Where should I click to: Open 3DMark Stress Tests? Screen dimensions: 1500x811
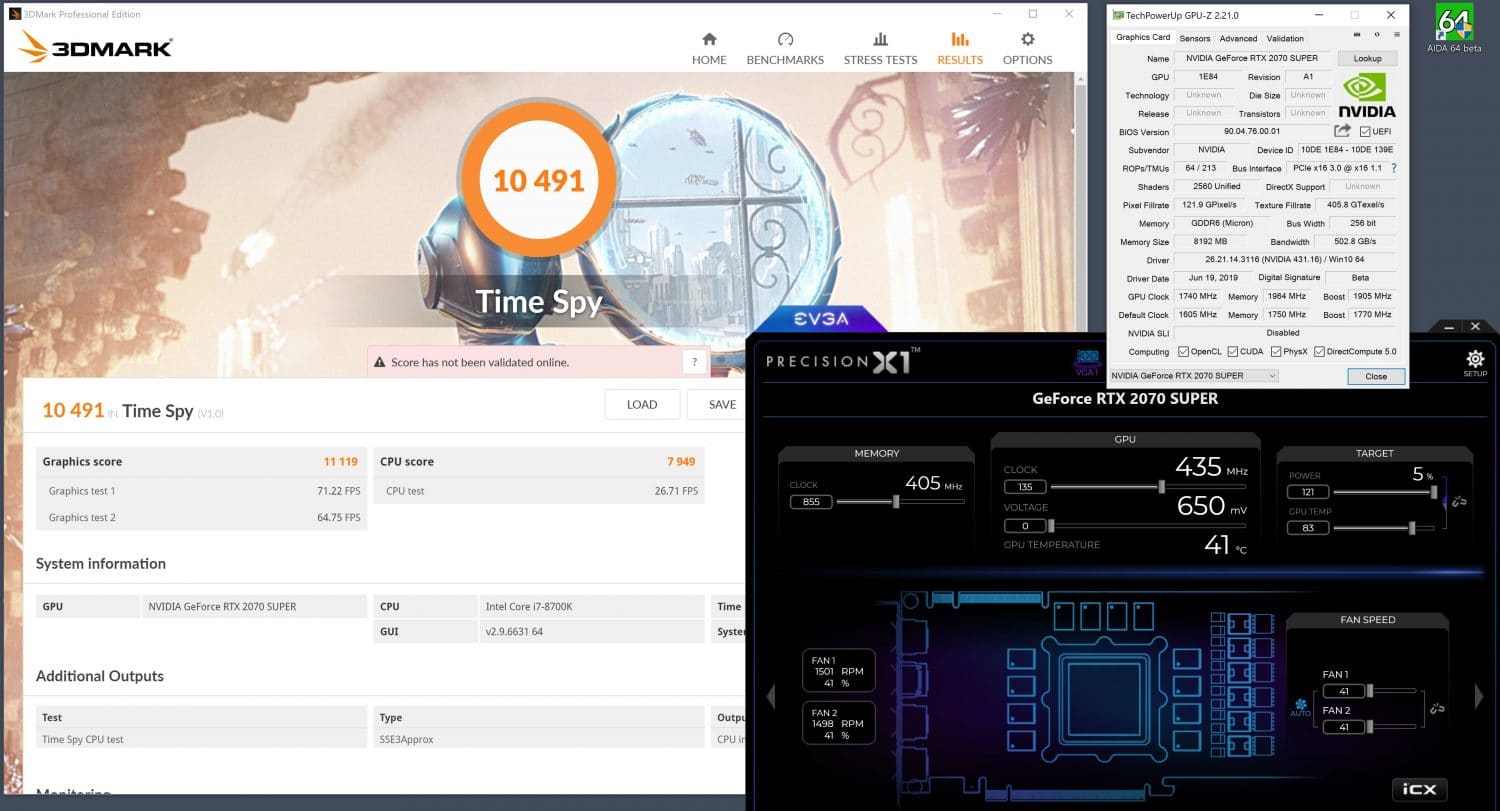(x=880, y=49)
